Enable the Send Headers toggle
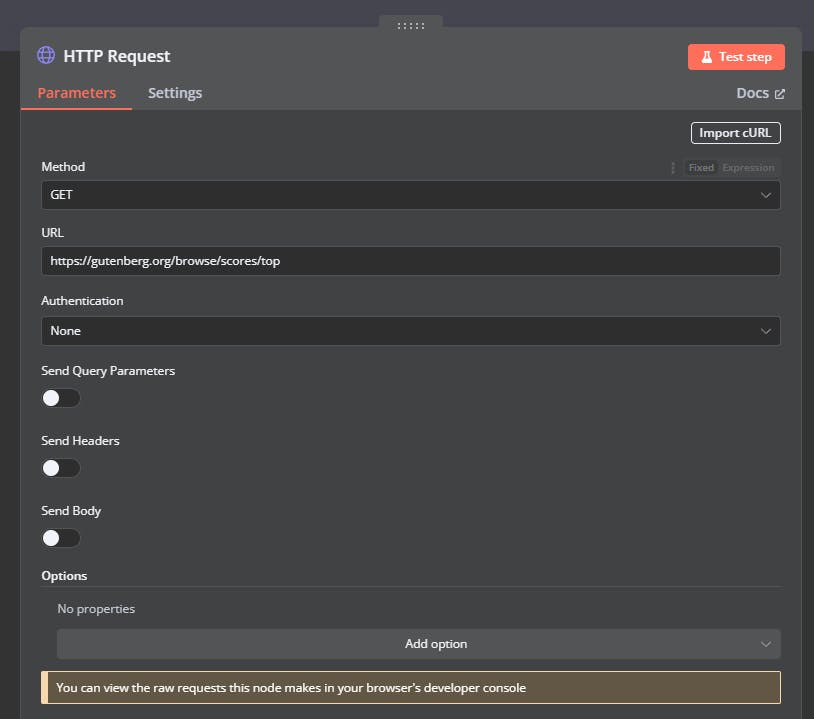This screenshot has height=719, width=814. click(61, 468)
